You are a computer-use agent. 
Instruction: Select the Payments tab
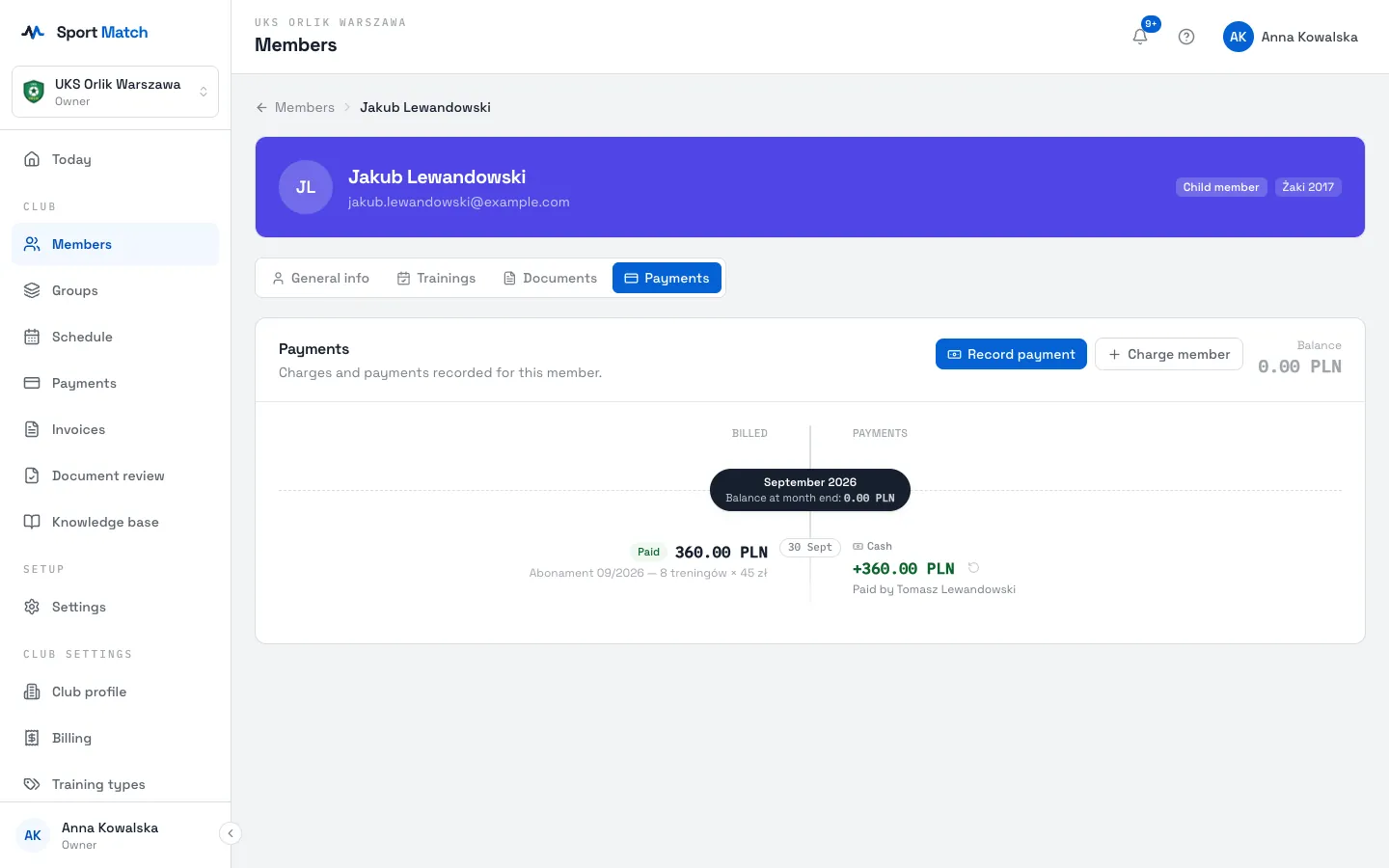667,278
